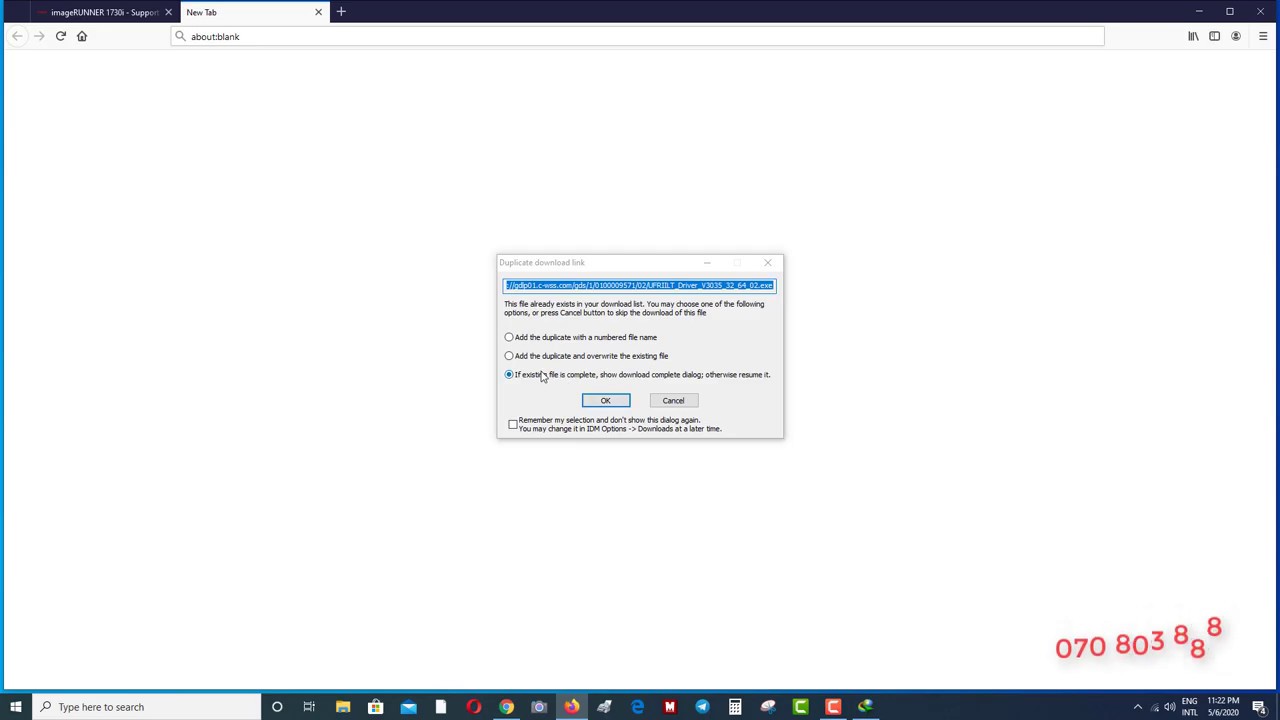Screen dimensions: 1280x720
Task: Open Cortana from the taskbar
Action: tap(277, 707)
